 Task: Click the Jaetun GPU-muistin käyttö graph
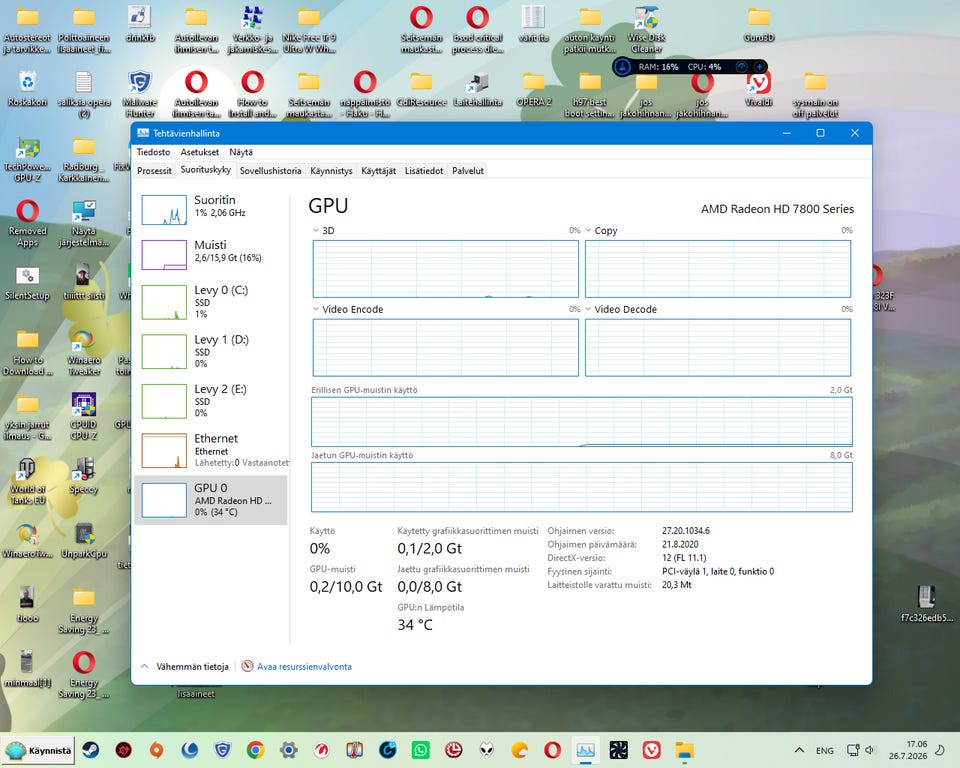click(x=582, y=487)
